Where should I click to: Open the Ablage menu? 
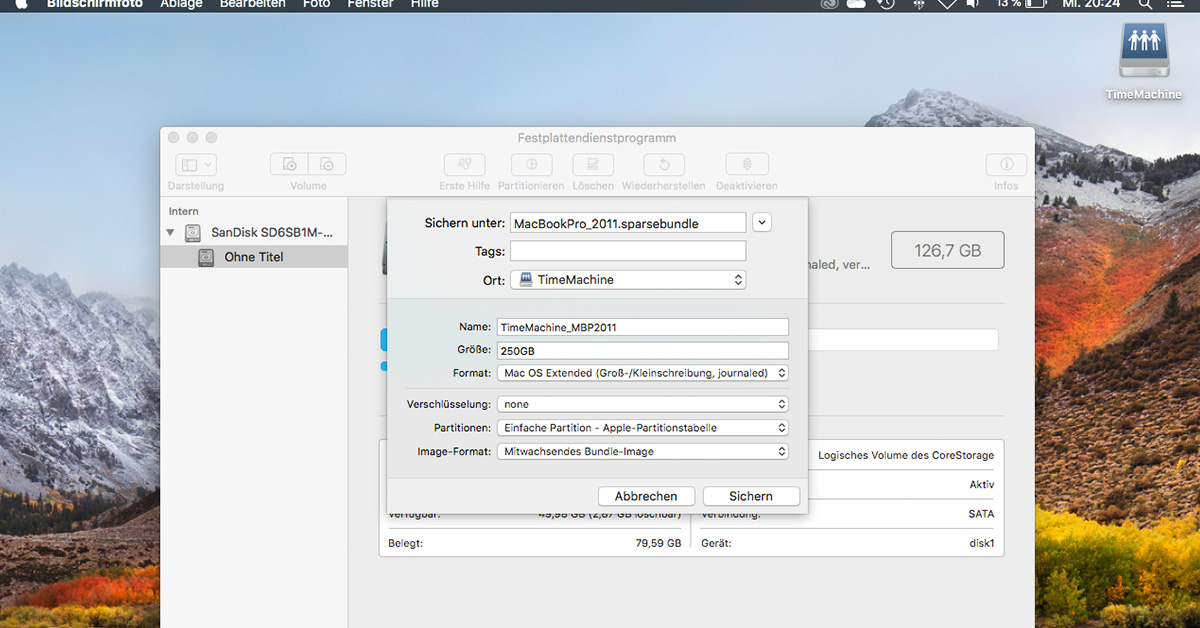[181, 4]
